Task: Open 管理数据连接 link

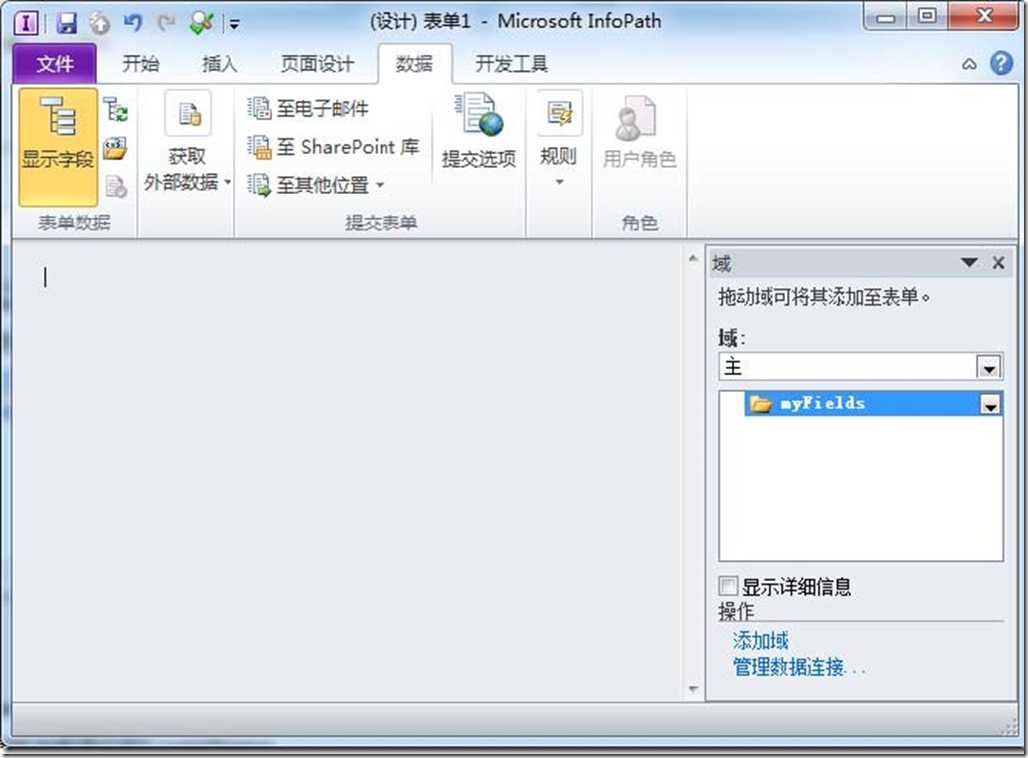Action: (799, 668)
